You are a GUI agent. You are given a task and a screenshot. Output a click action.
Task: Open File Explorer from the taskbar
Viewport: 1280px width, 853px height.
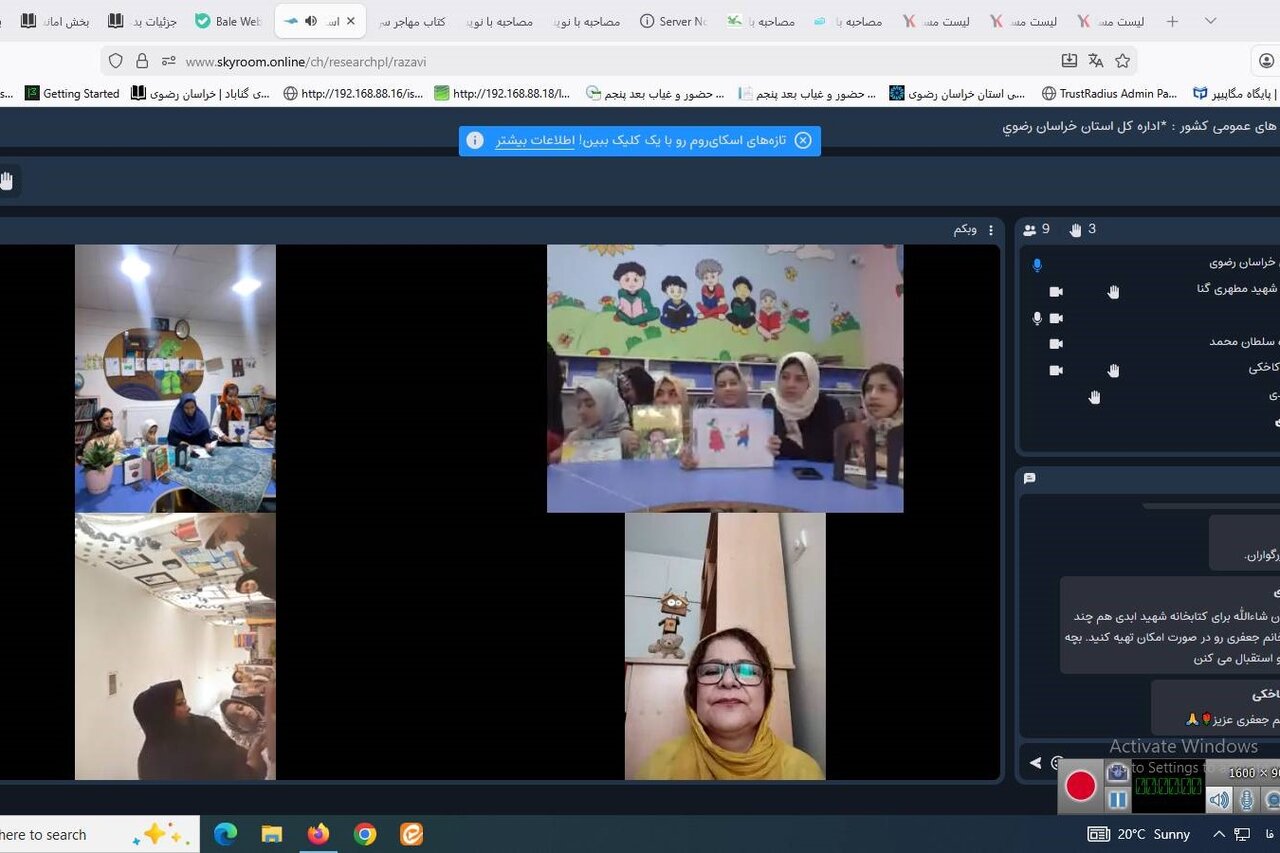tap(272, 834)
